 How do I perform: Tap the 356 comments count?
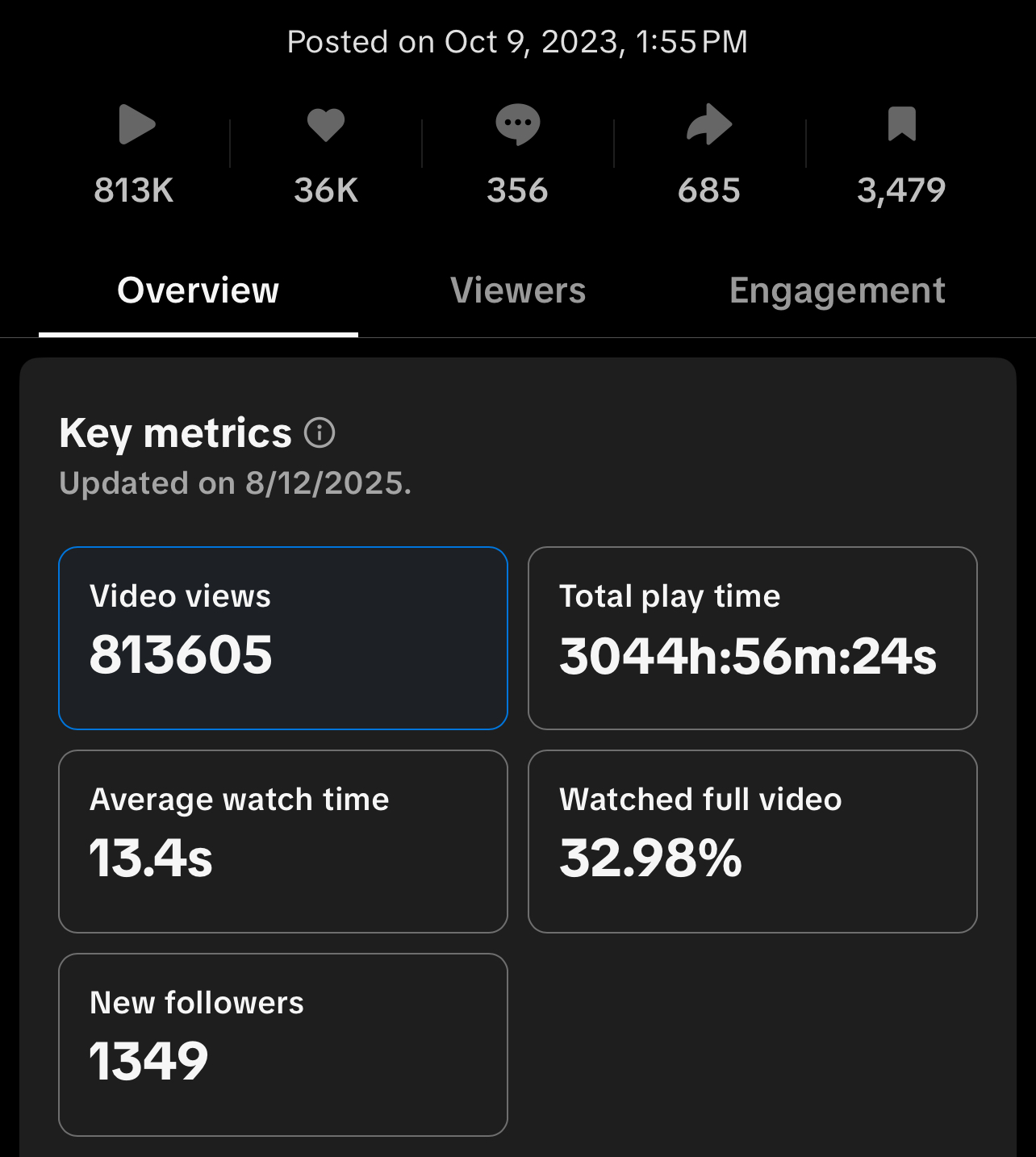coord(517,191)
